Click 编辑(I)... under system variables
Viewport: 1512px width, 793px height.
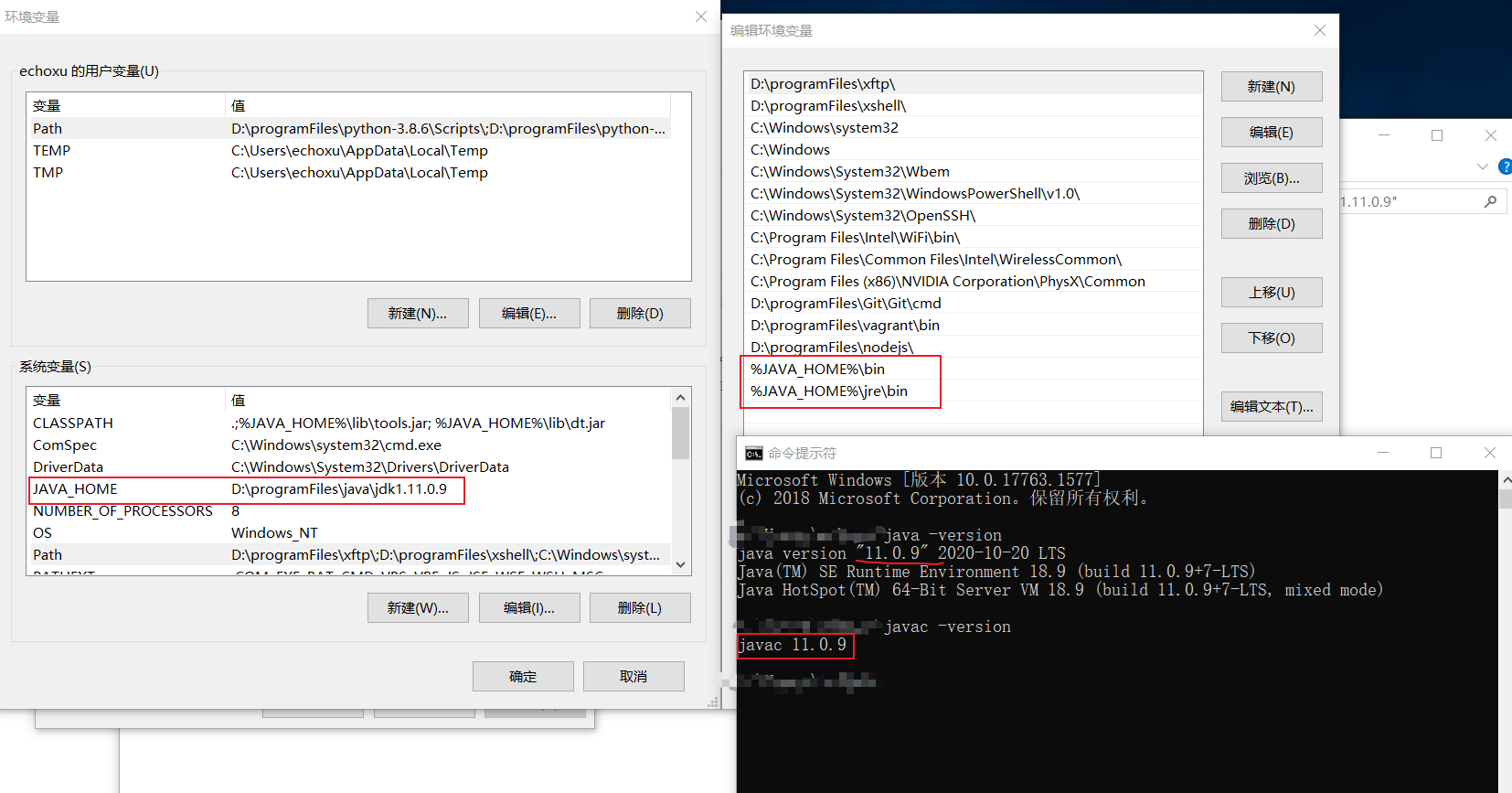529,608
